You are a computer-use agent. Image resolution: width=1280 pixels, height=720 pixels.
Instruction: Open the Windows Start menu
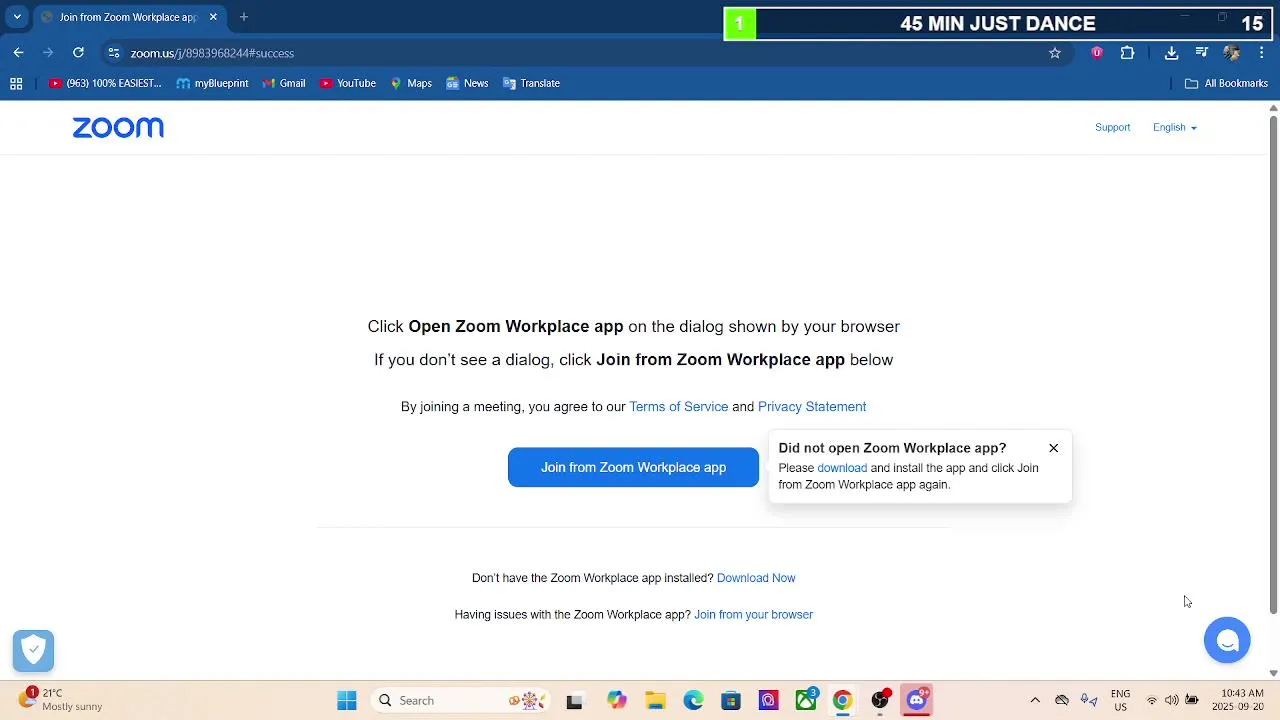coord(347,700)
